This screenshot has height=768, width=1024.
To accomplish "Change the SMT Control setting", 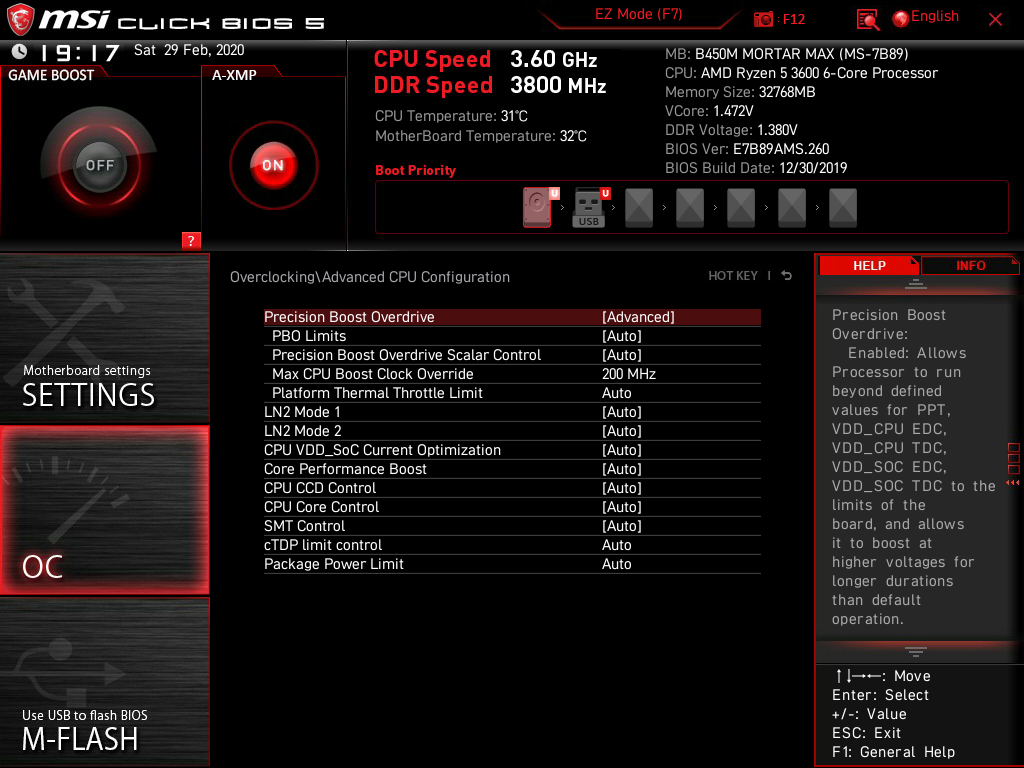I will [x=512, y=525].
